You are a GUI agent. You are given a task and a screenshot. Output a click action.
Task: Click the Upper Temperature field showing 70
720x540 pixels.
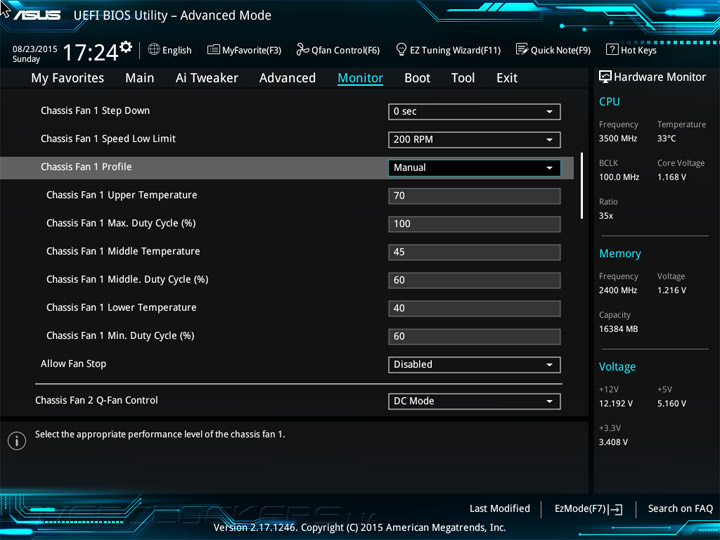(474, 196)
